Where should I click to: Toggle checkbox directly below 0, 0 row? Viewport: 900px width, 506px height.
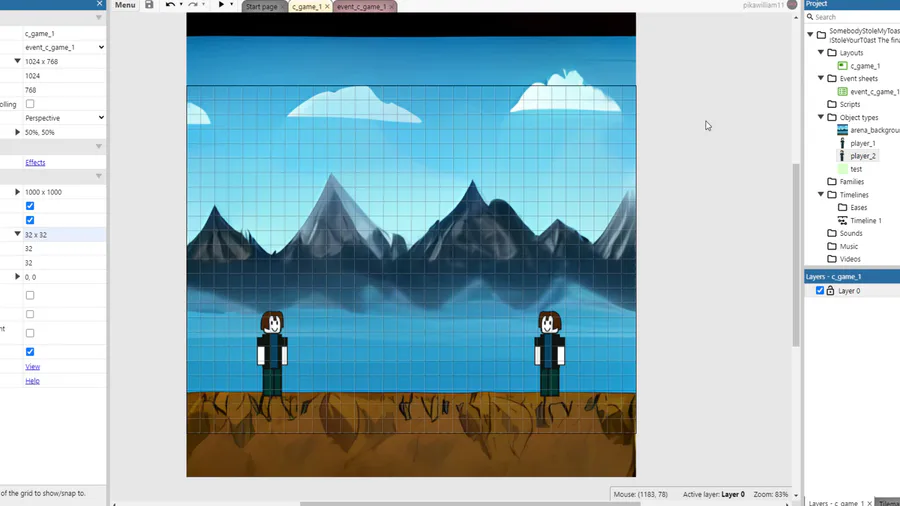tap(30, 295)
